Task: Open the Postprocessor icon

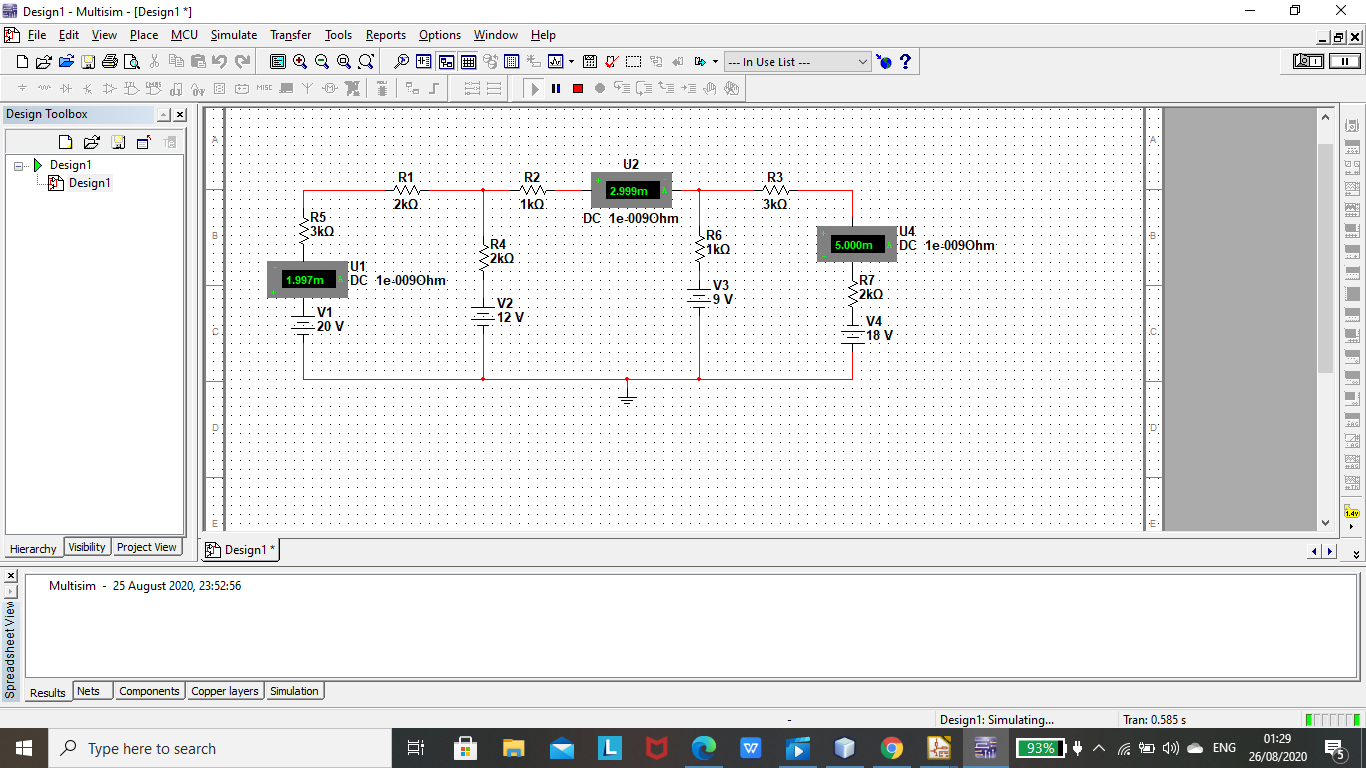Action: [x=589, y=62]
